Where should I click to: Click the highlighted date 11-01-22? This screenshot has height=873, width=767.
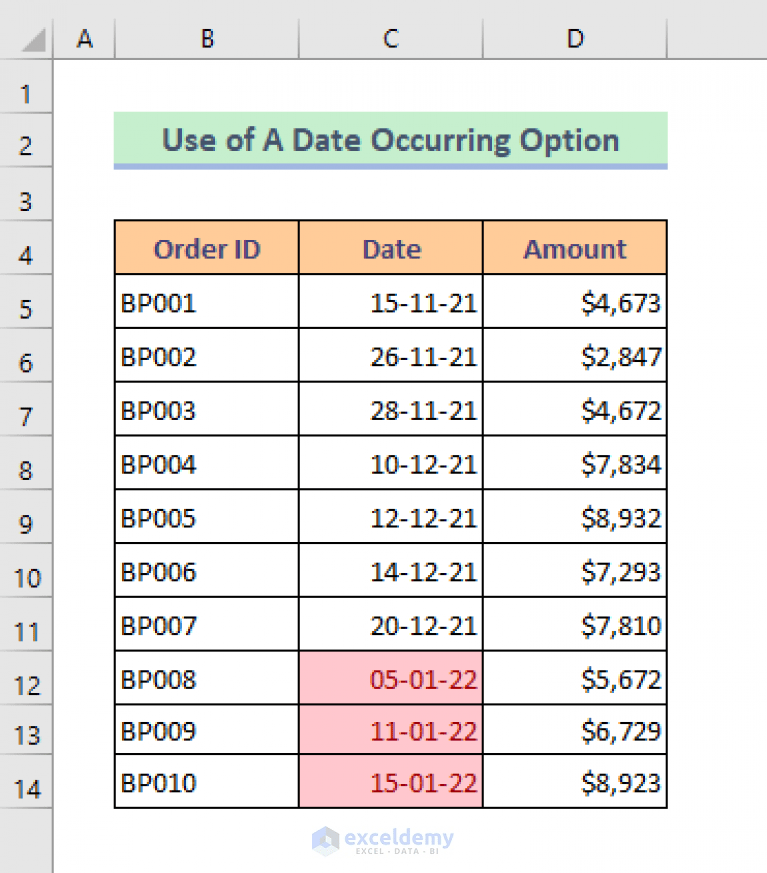[390, 730]
